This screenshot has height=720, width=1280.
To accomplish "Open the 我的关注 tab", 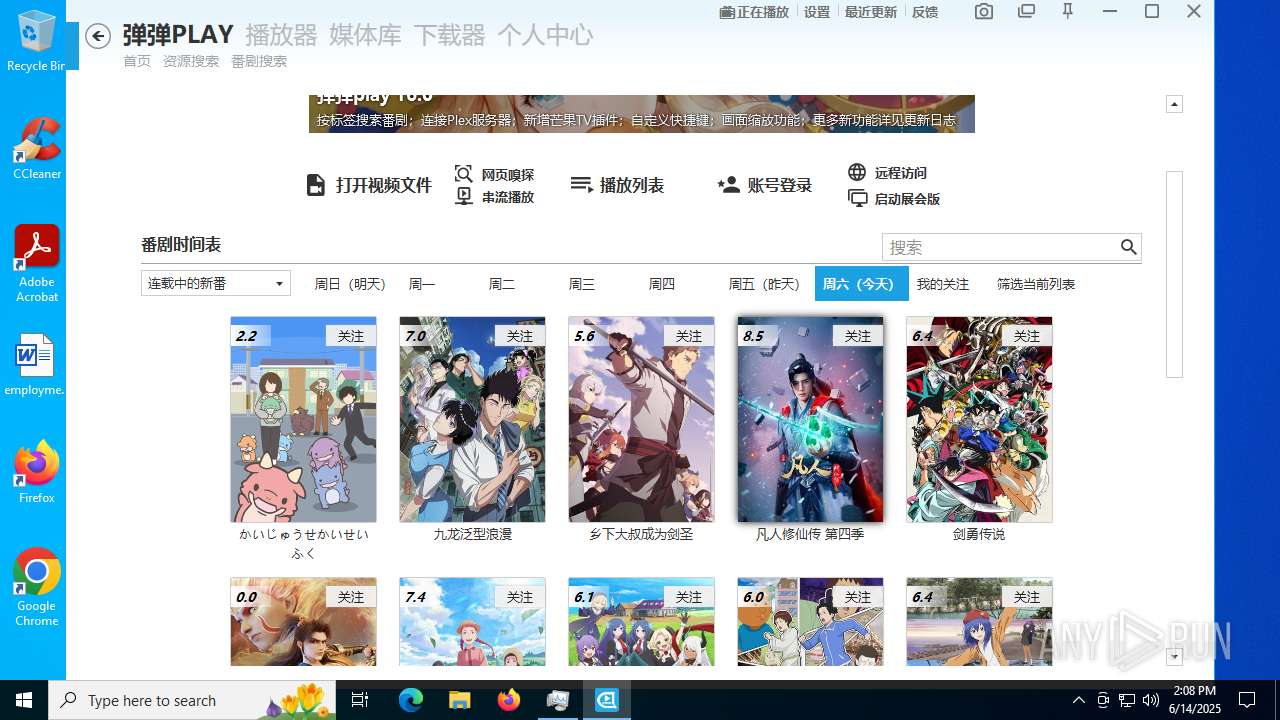I will 943,284.
